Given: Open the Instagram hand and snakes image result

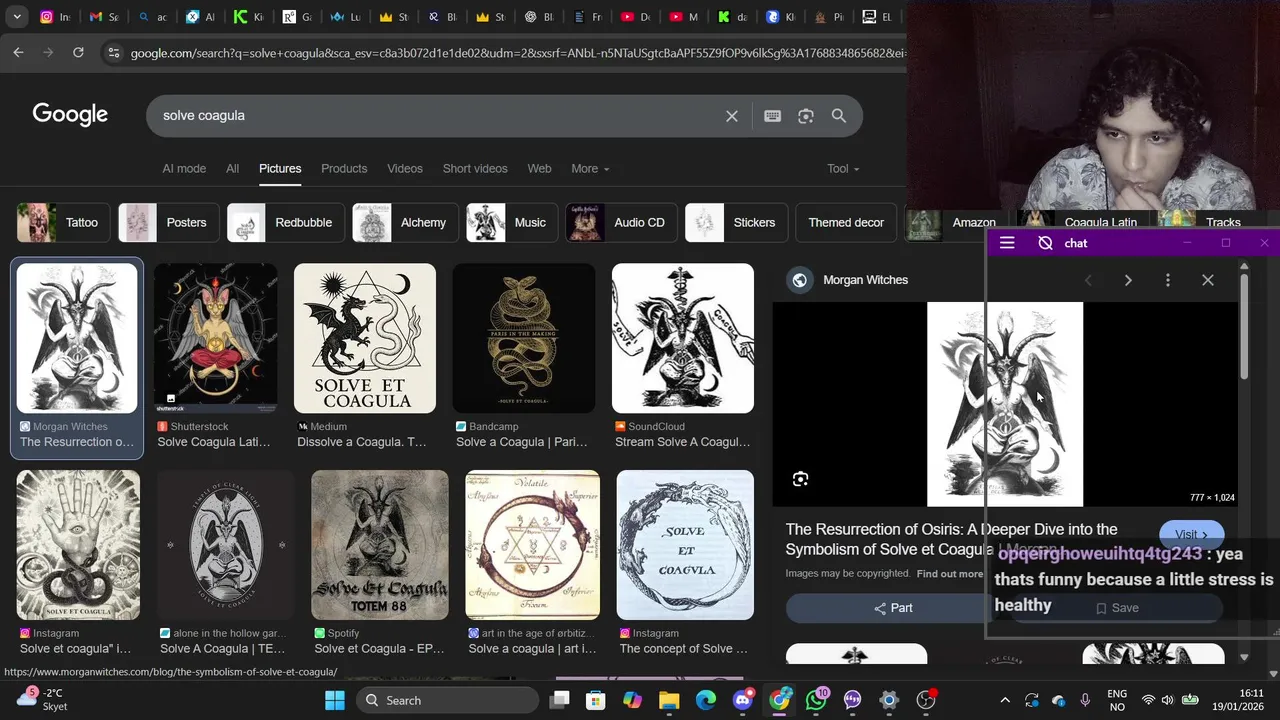Looking at the screenshot, I should 78,545.
